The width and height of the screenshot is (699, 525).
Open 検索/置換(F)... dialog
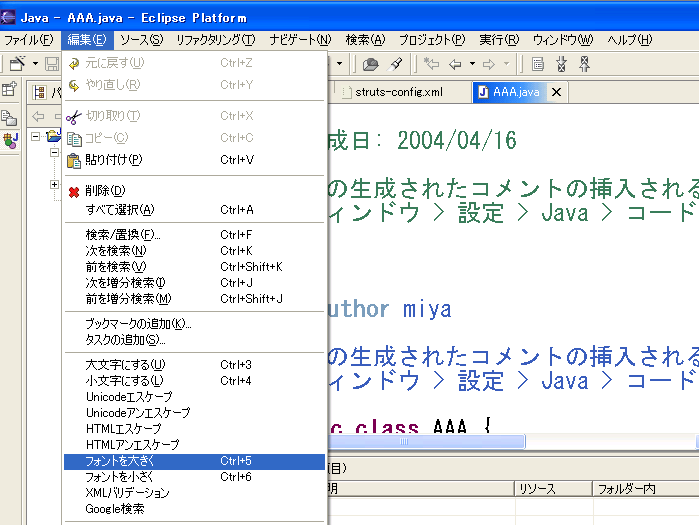coord(194,234)
